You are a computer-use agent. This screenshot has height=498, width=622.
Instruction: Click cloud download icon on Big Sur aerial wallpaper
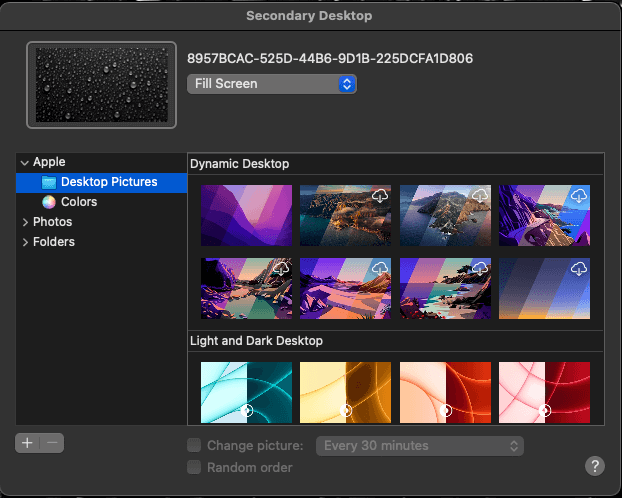pos(380,196)
